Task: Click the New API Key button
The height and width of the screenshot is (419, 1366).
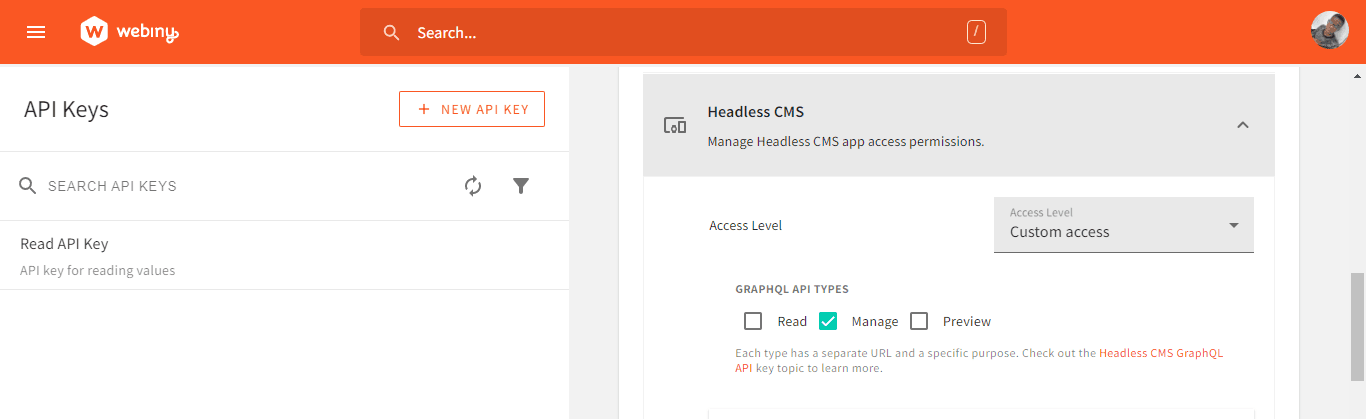Action: [x=472, y=109]
